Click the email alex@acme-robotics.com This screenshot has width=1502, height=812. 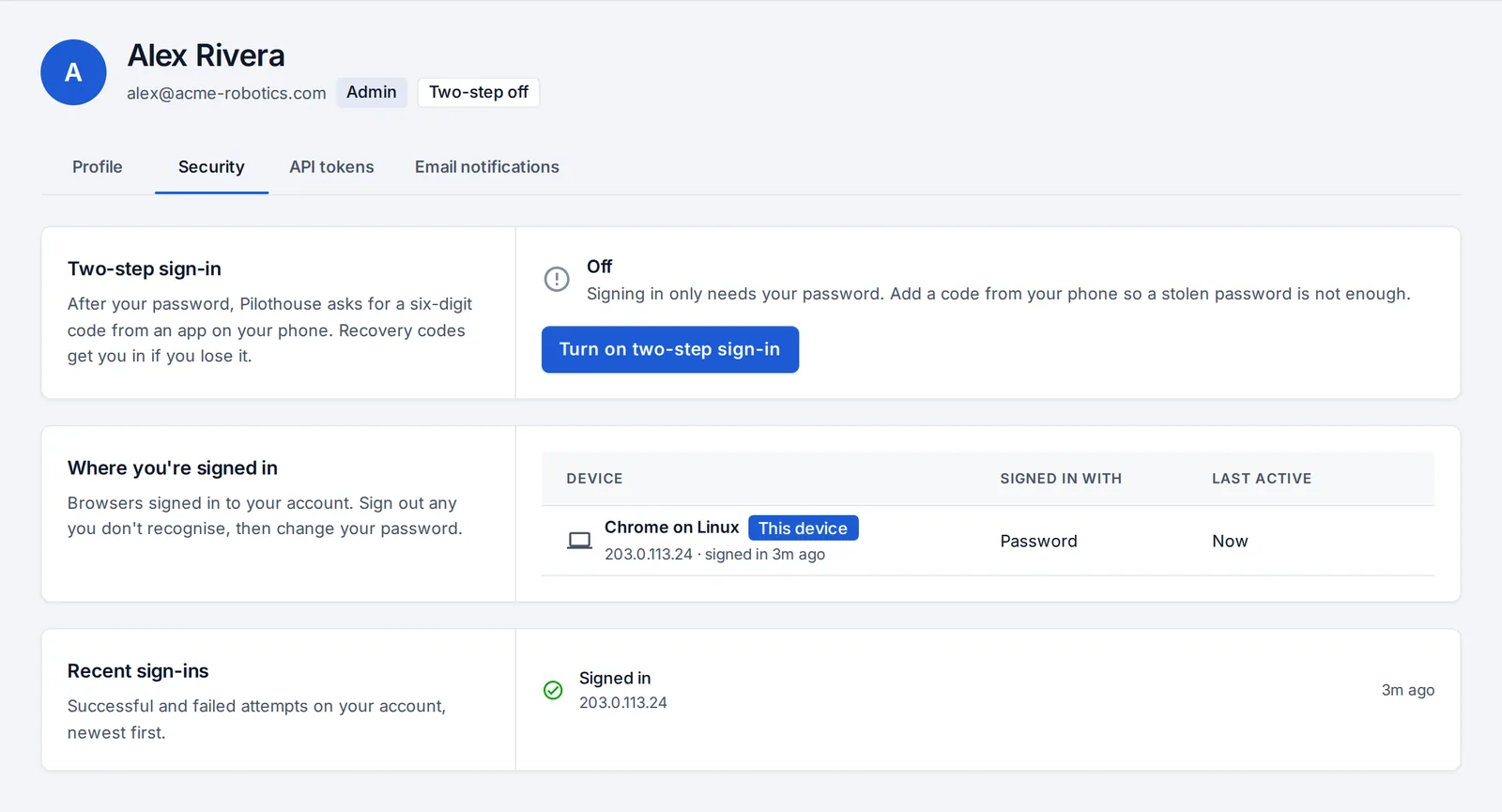pos(226,93)
